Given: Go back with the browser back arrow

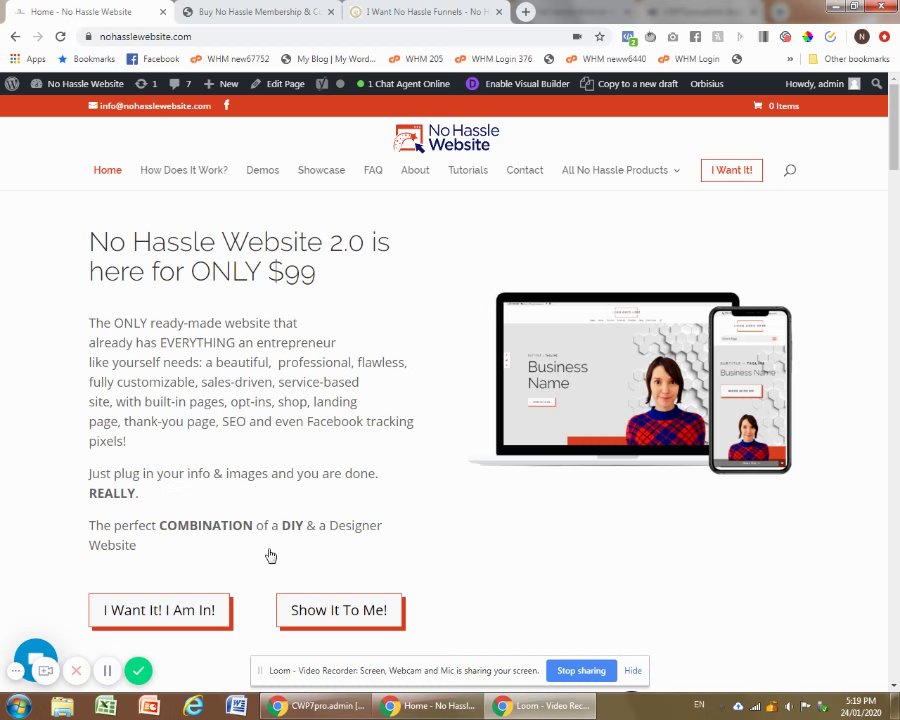Looking at the screenshot, I should [15, 36].
